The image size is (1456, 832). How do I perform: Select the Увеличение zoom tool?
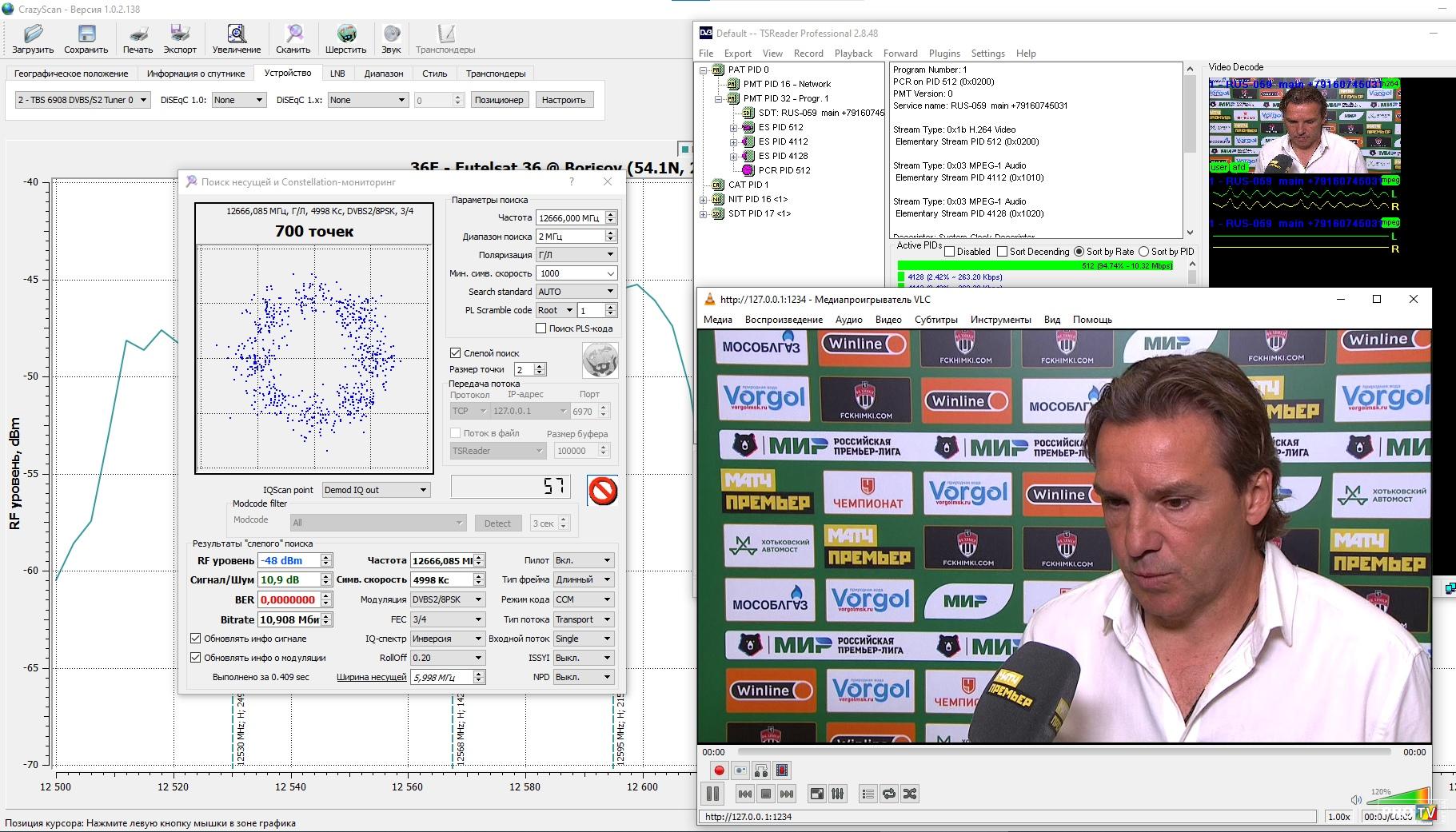(x=236, y=34)
